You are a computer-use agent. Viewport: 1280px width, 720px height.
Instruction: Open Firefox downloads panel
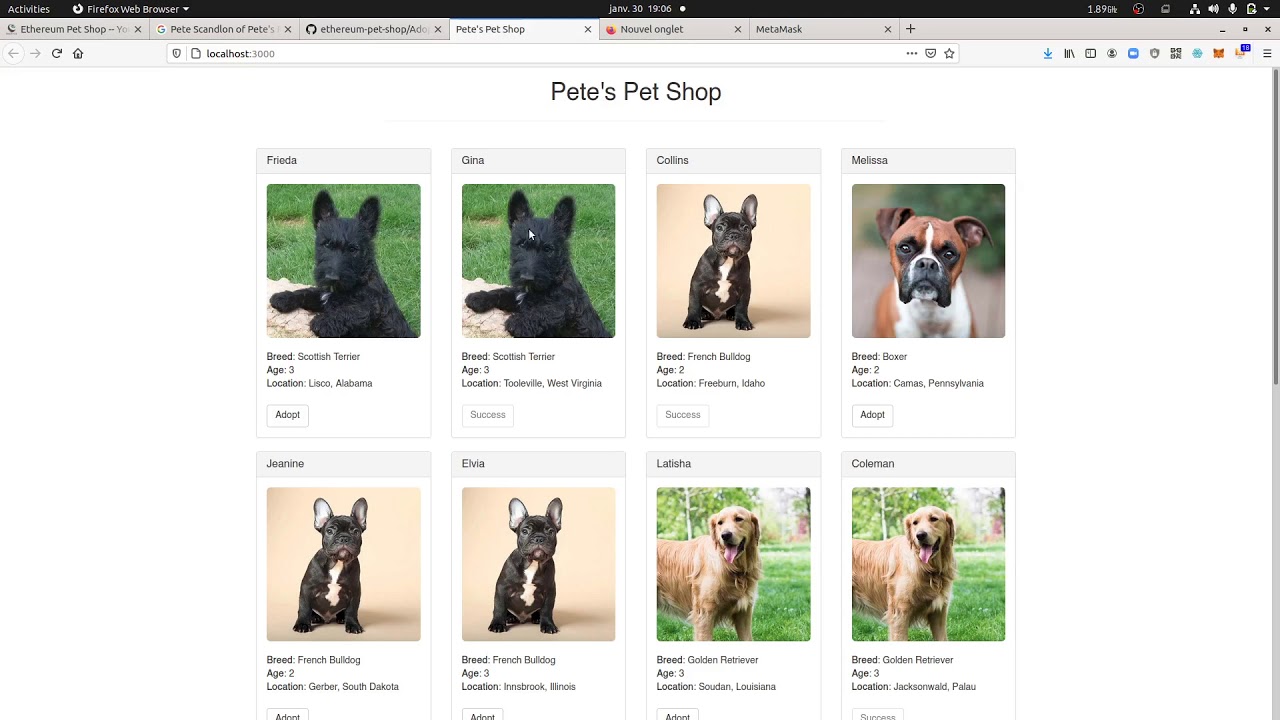(1047, 53)
